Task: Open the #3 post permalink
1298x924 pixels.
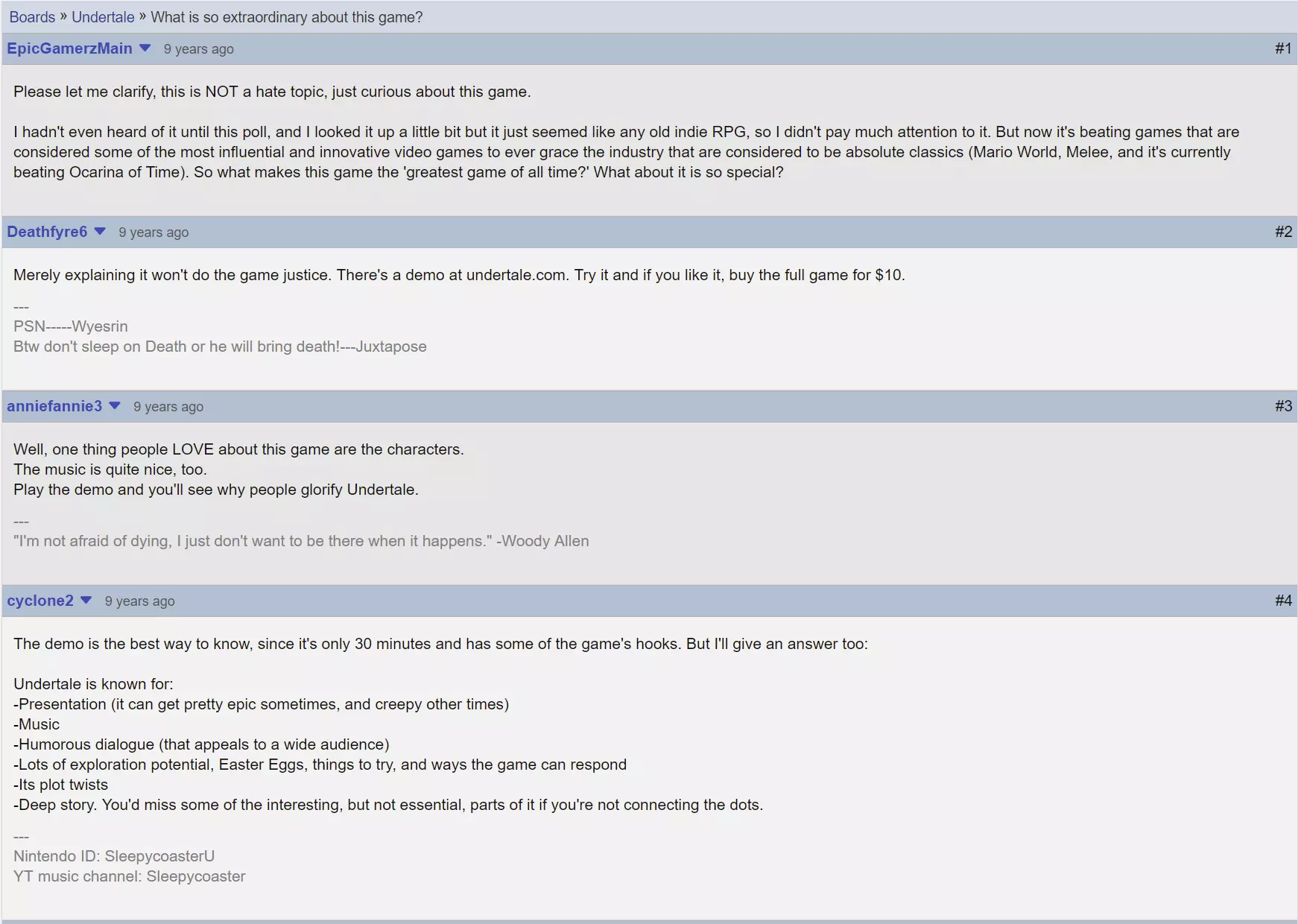Action: [1282, 406]
